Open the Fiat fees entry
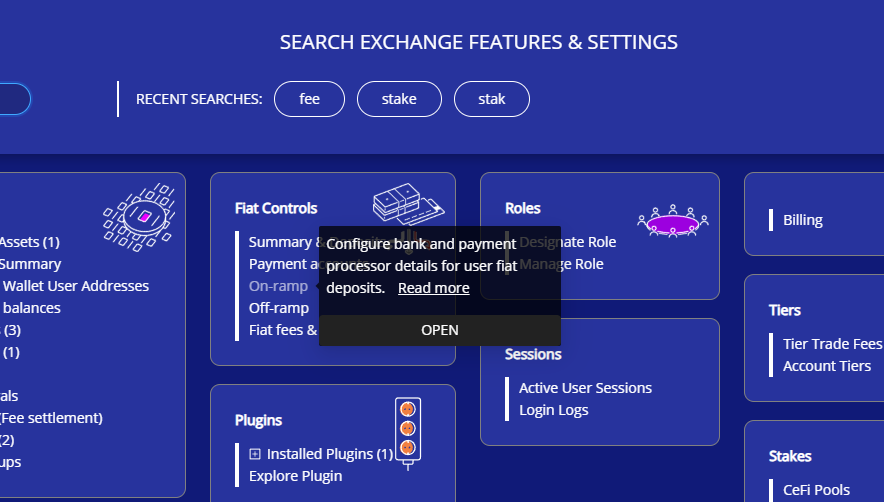 (x=284, y=330)
